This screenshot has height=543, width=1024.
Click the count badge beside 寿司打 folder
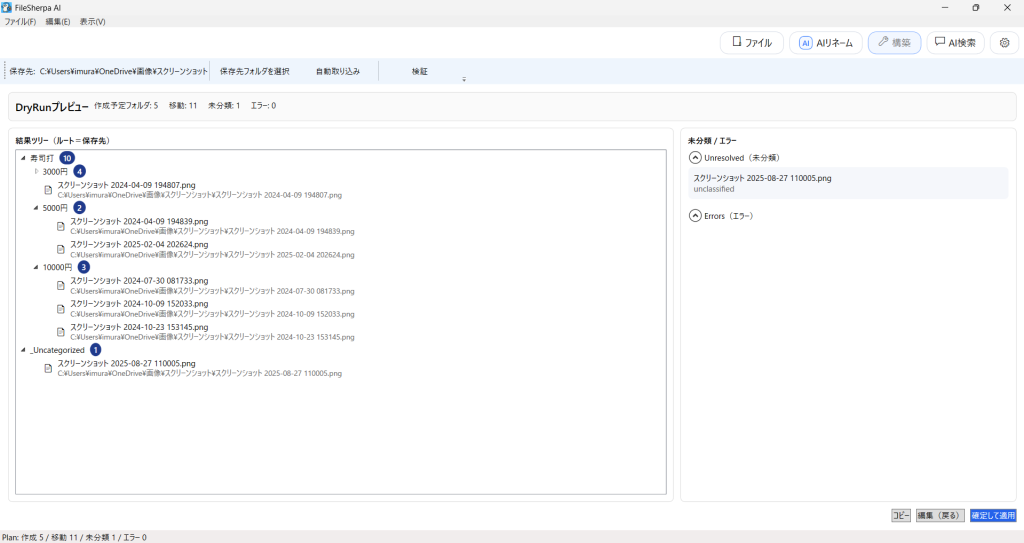67,158
